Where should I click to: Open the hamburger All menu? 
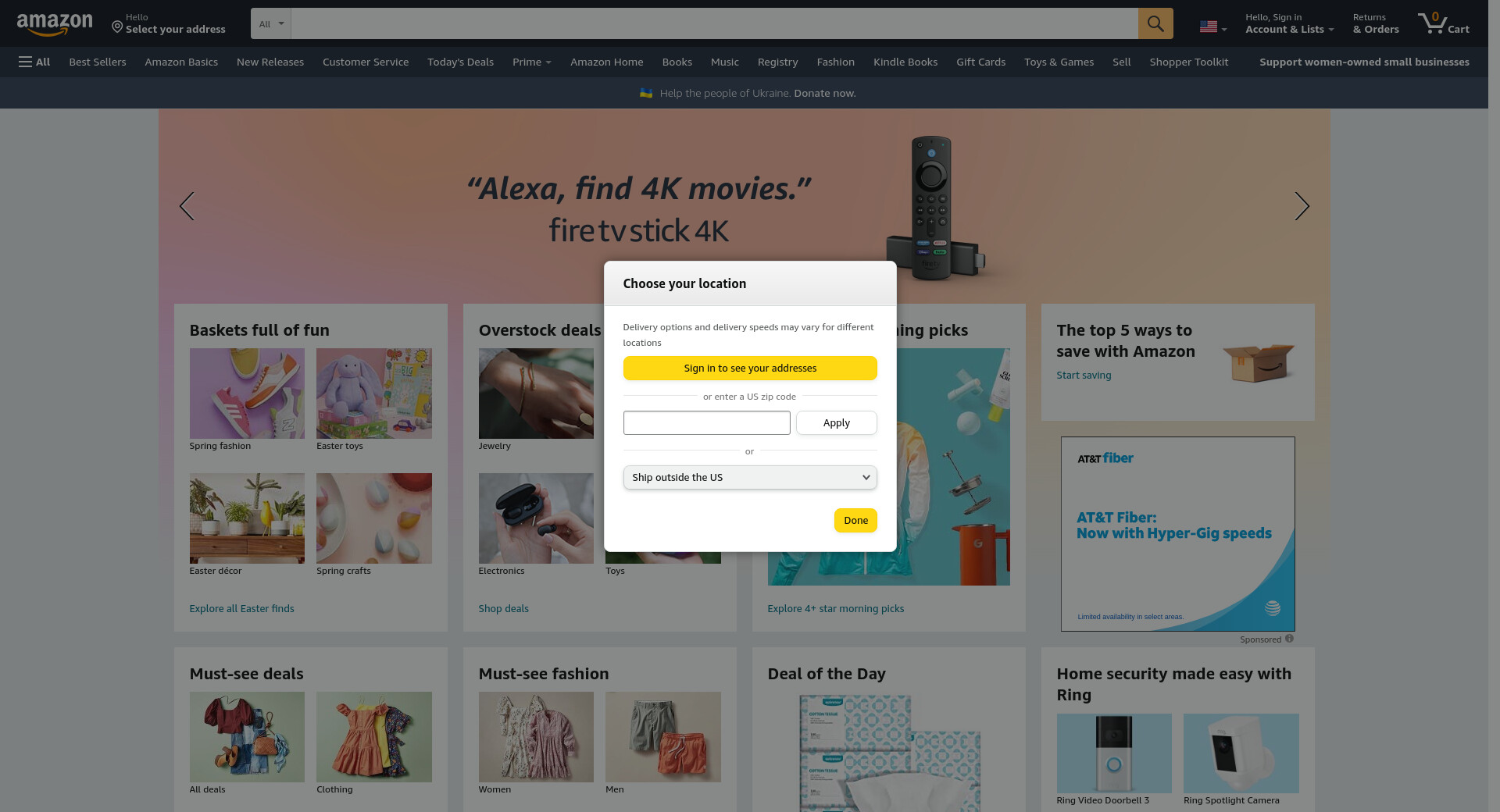(34, 62)
